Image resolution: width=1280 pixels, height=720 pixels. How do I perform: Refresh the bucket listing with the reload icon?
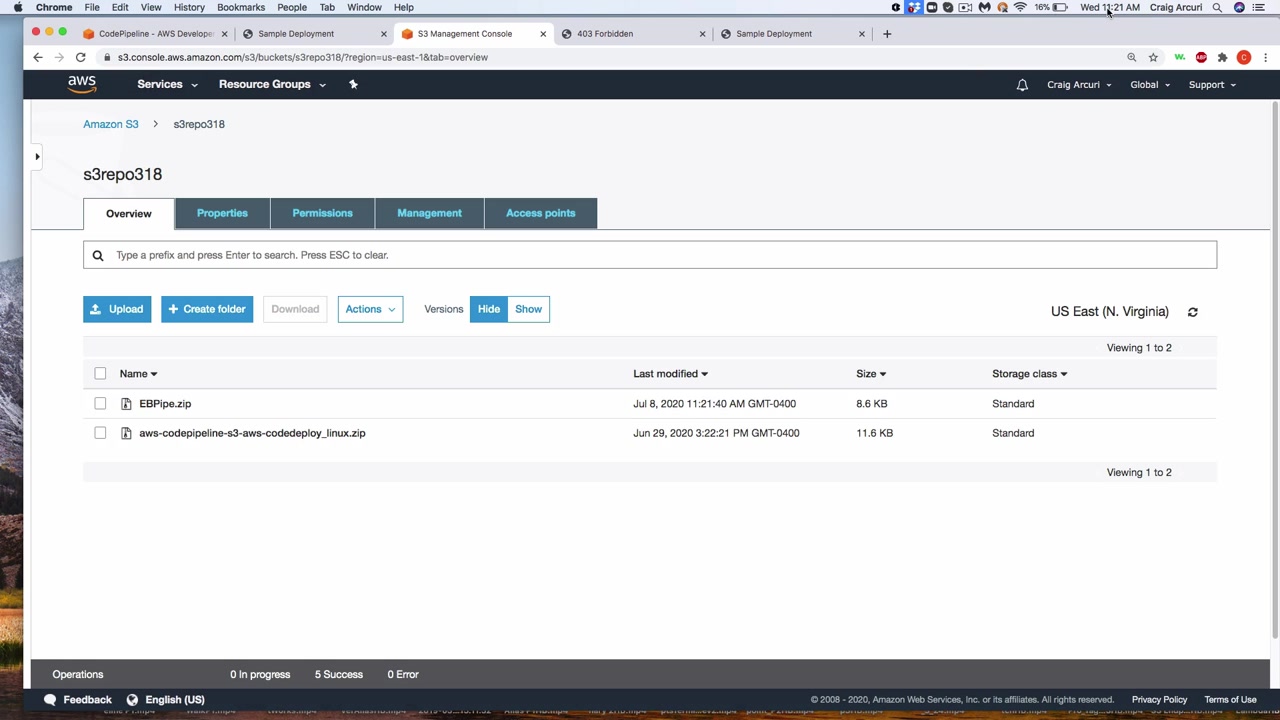coord(1192,312)
